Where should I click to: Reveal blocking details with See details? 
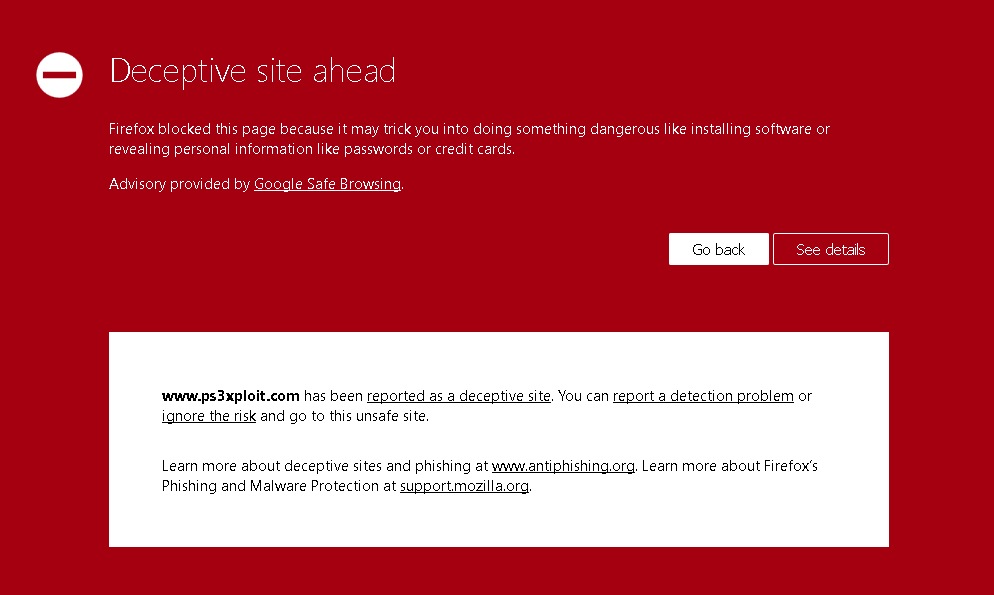830,248
